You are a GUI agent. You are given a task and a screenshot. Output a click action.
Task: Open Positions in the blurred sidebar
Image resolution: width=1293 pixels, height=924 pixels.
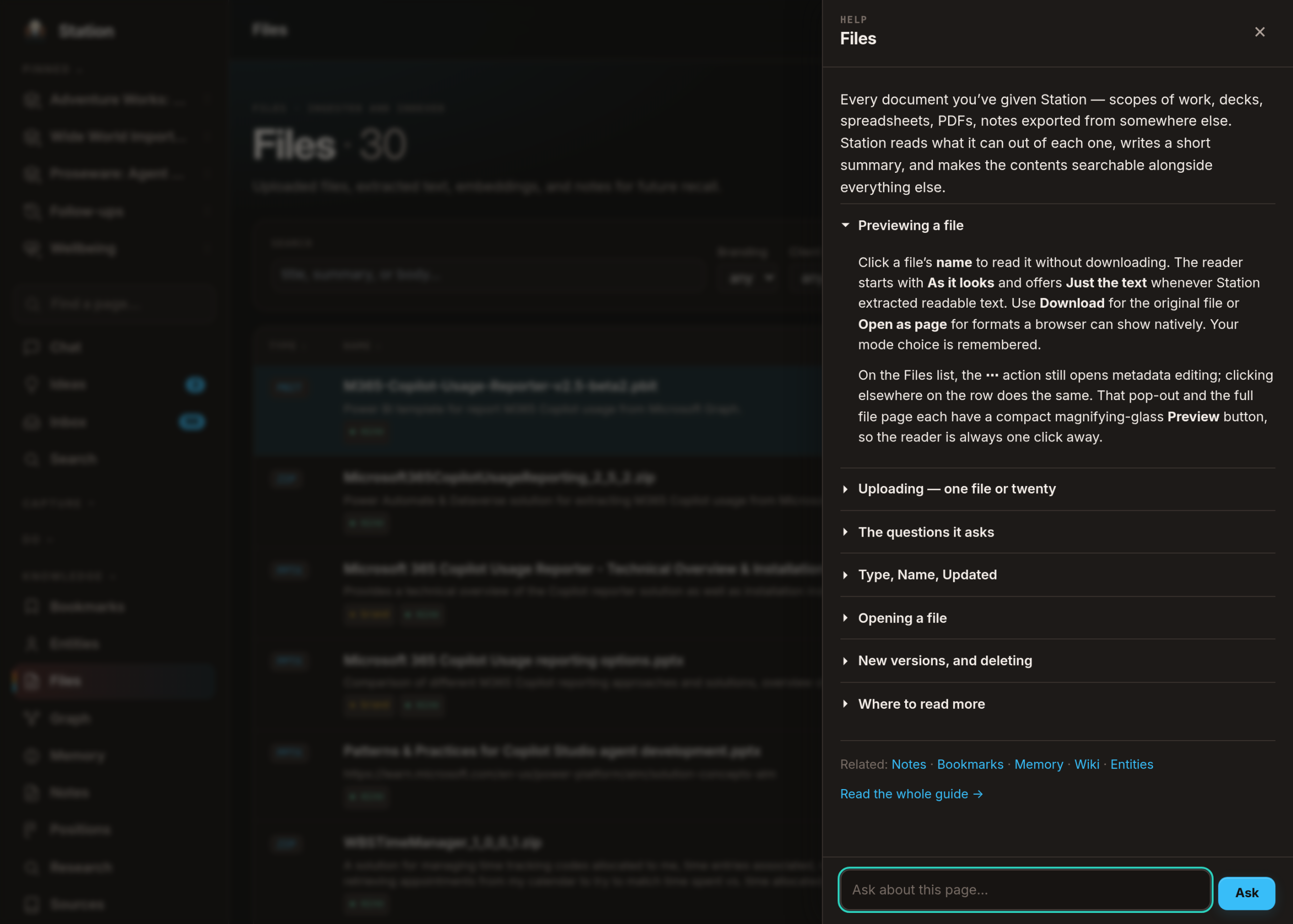point(114,830)
